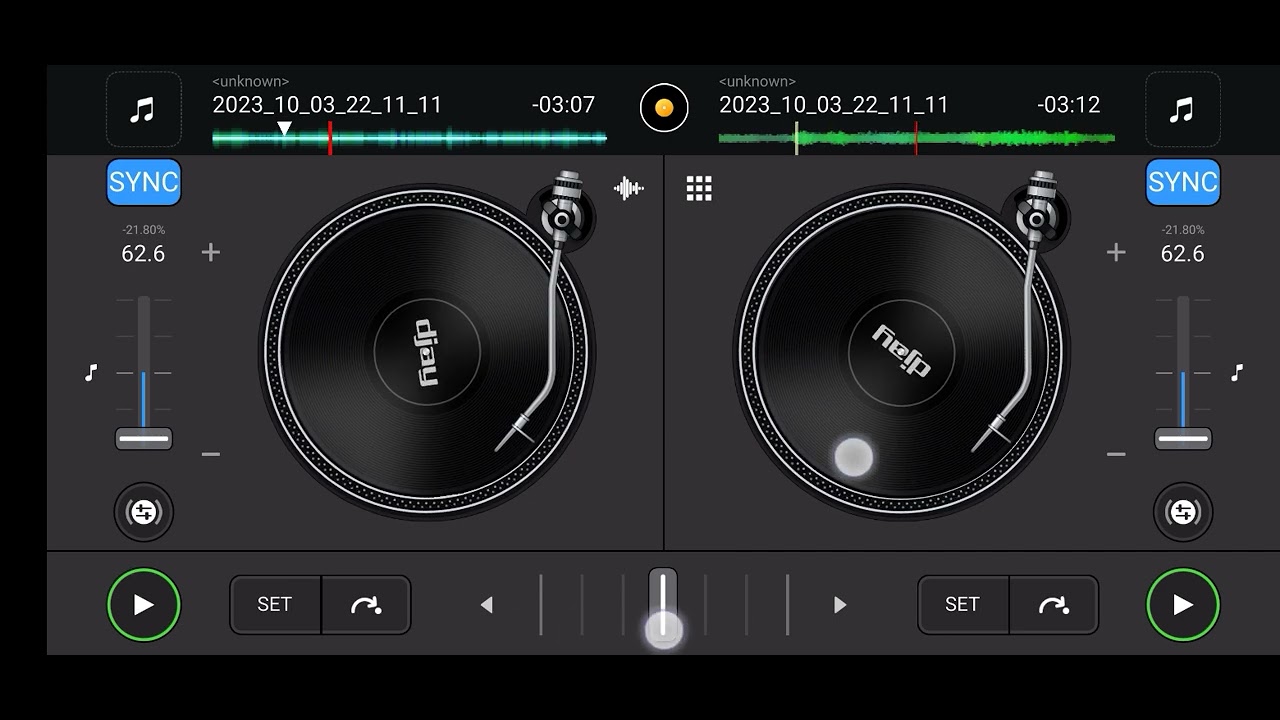Tap right deck BPM value 62.6
This screenshot has width=1280, height=720.
(x=1182, y=254)
